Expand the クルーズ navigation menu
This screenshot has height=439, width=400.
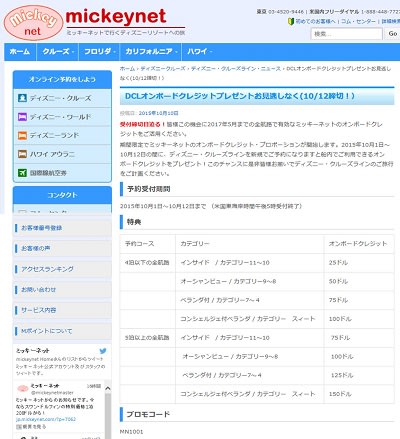pyautogui.click(x=57, y=52)
